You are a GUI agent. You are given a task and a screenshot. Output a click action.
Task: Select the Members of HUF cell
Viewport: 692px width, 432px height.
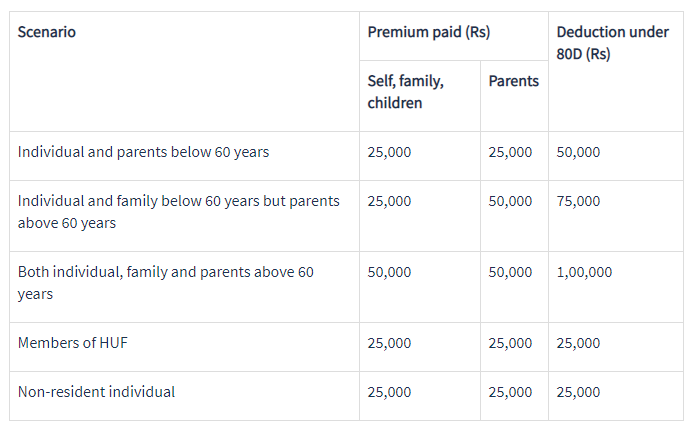pos(73,343)
